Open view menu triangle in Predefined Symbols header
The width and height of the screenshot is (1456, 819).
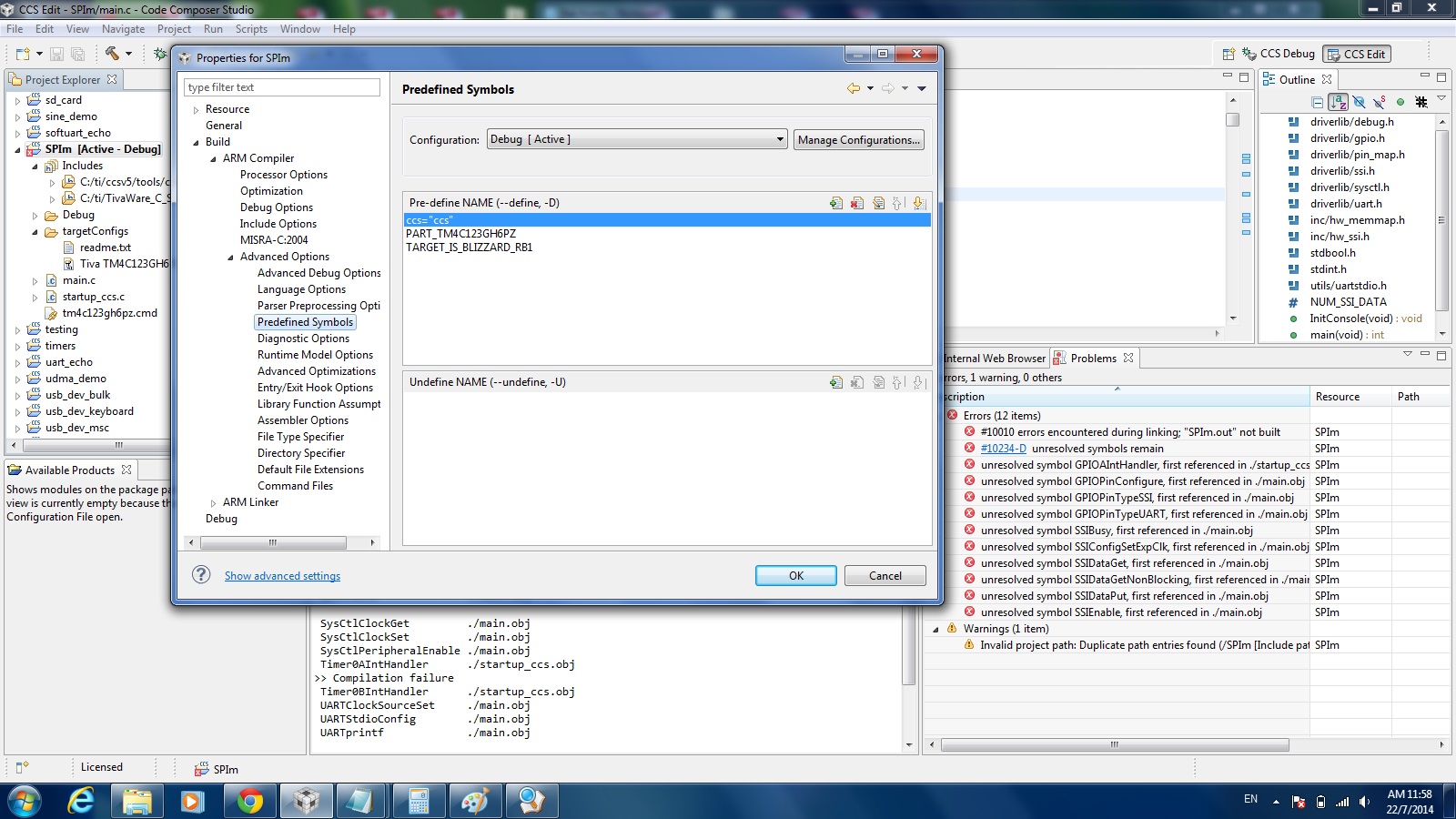tap(921, 88)
